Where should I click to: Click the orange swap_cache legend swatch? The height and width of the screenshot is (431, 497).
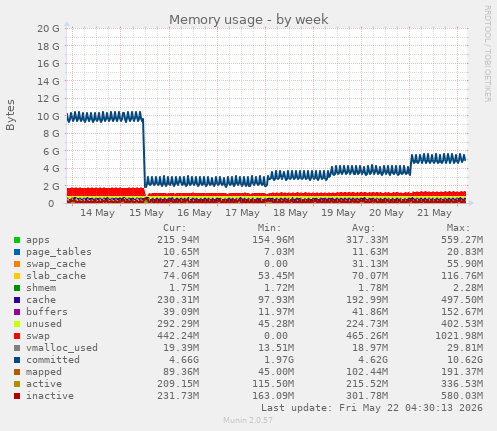(x=17, y=264)
